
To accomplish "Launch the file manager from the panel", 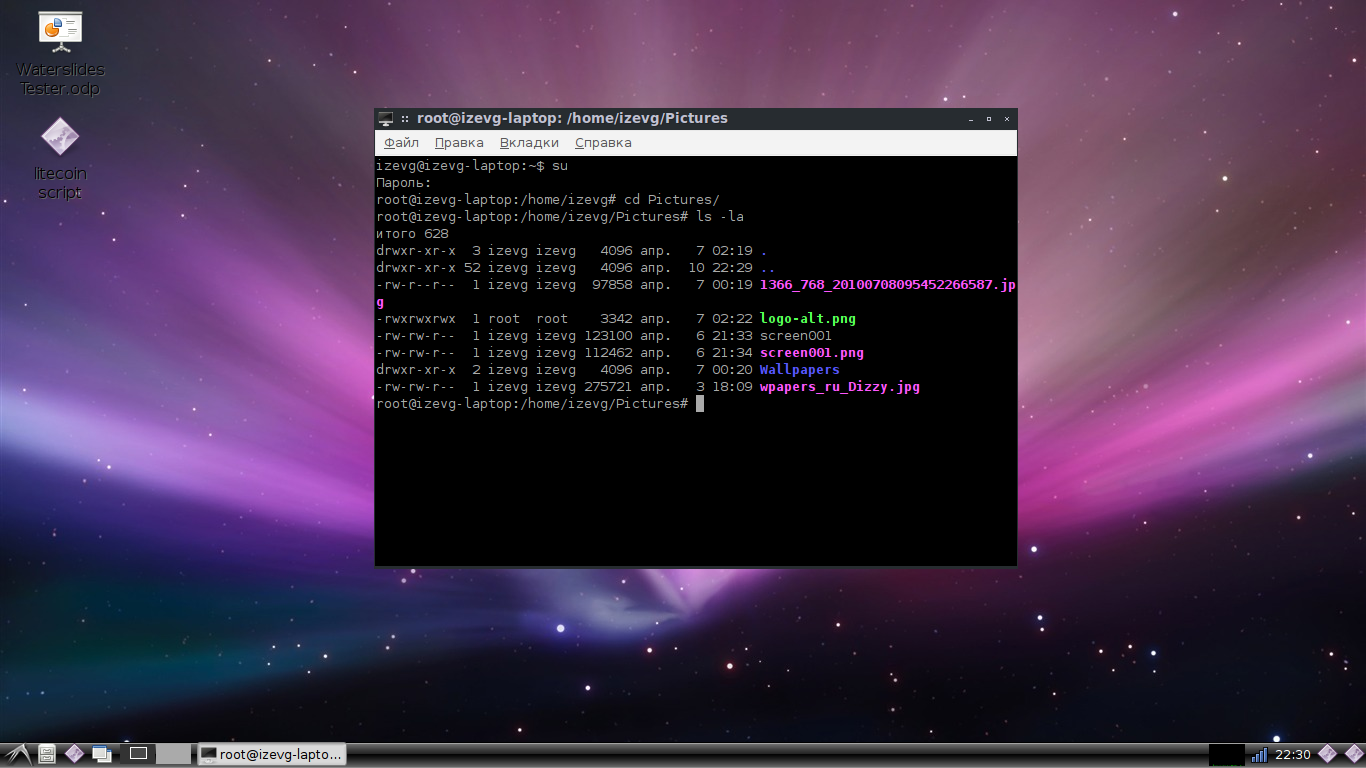I will point(46,754).
